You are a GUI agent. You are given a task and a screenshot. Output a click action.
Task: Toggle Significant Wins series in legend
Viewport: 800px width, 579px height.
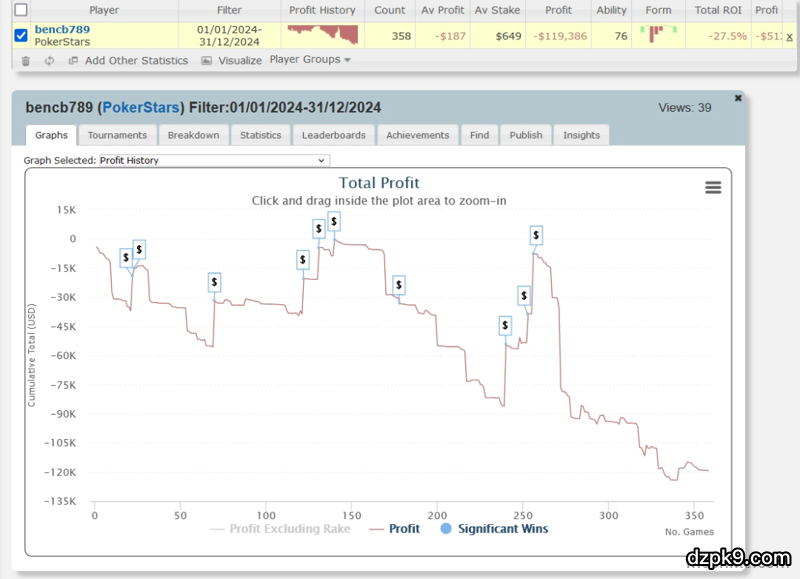(x=494, y=529)
